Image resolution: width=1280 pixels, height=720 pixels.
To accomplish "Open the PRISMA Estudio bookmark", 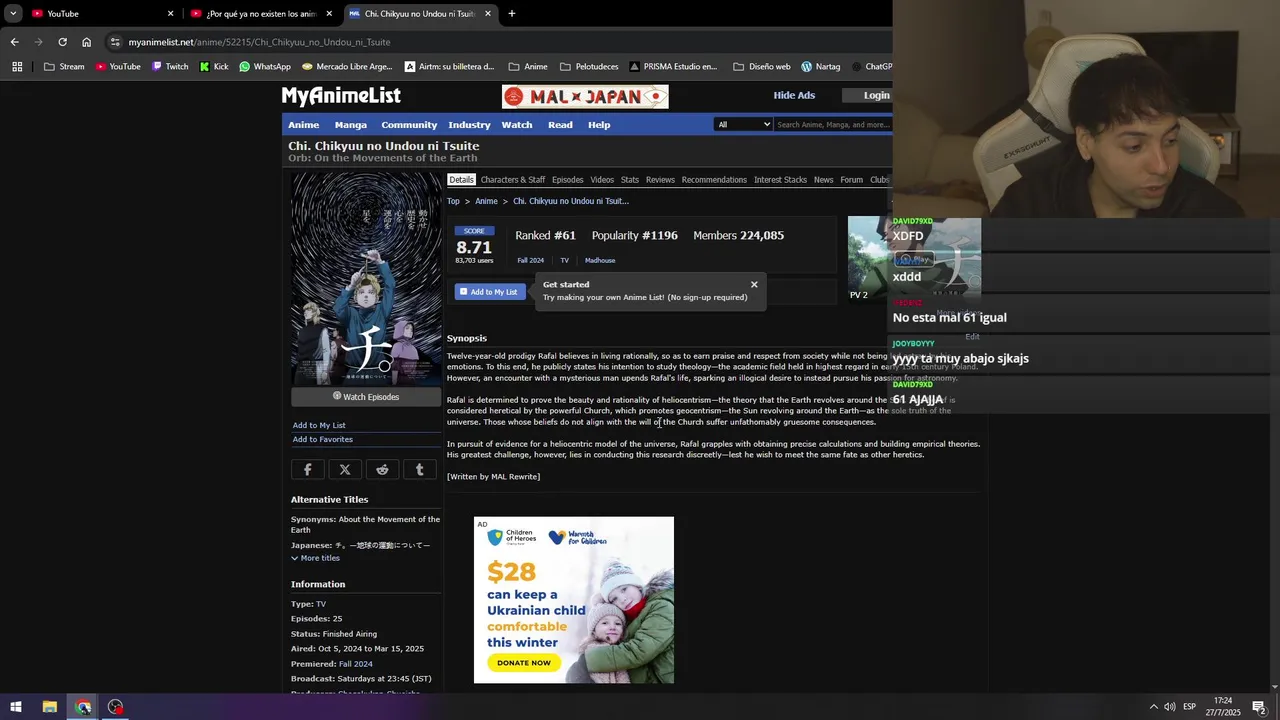I will [x=673, y=67].
